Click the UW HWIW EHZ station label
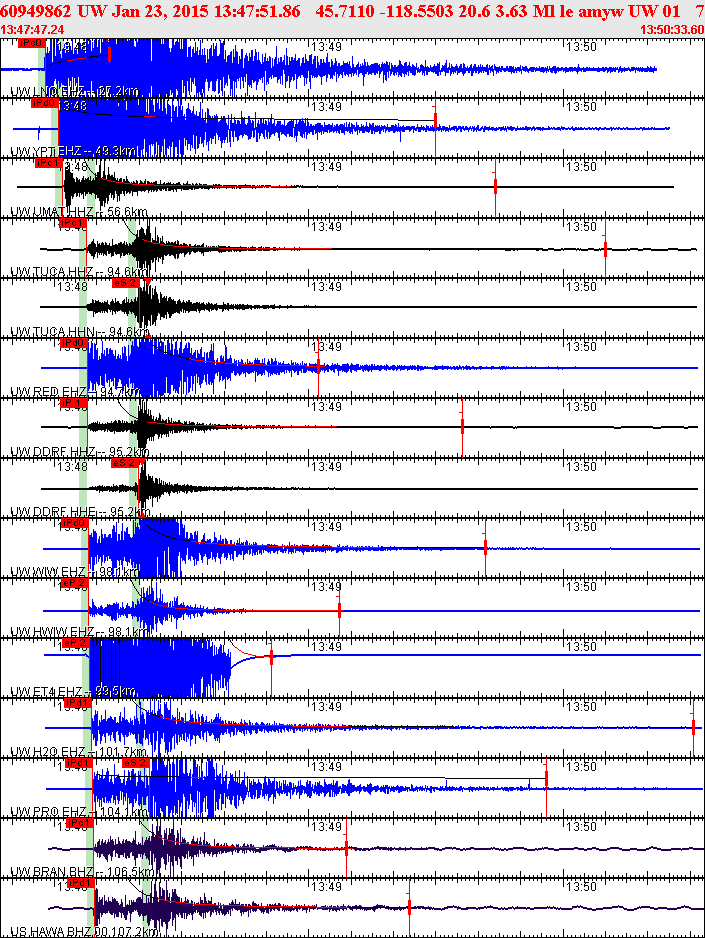705x938 pixels. click(x=80, y=632)
